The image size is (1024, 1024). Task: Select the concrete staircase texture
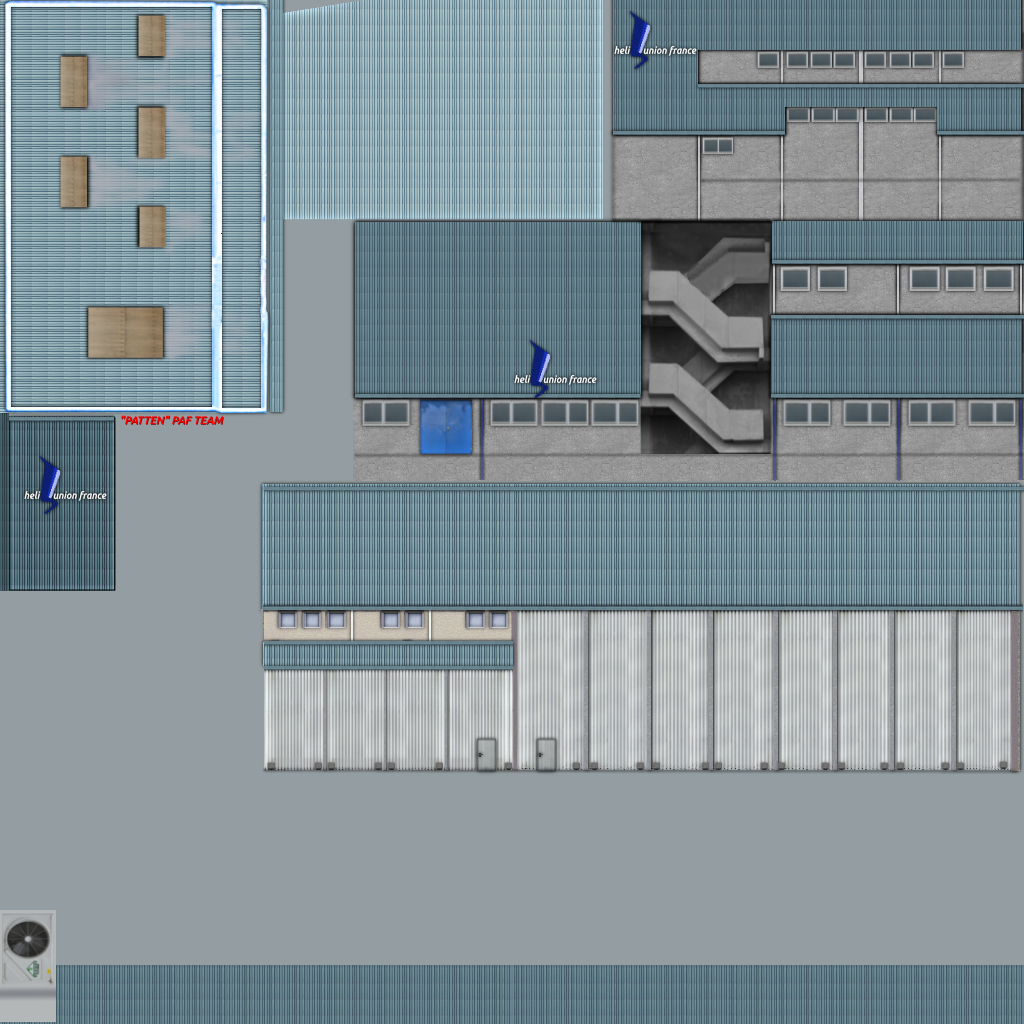706,337
